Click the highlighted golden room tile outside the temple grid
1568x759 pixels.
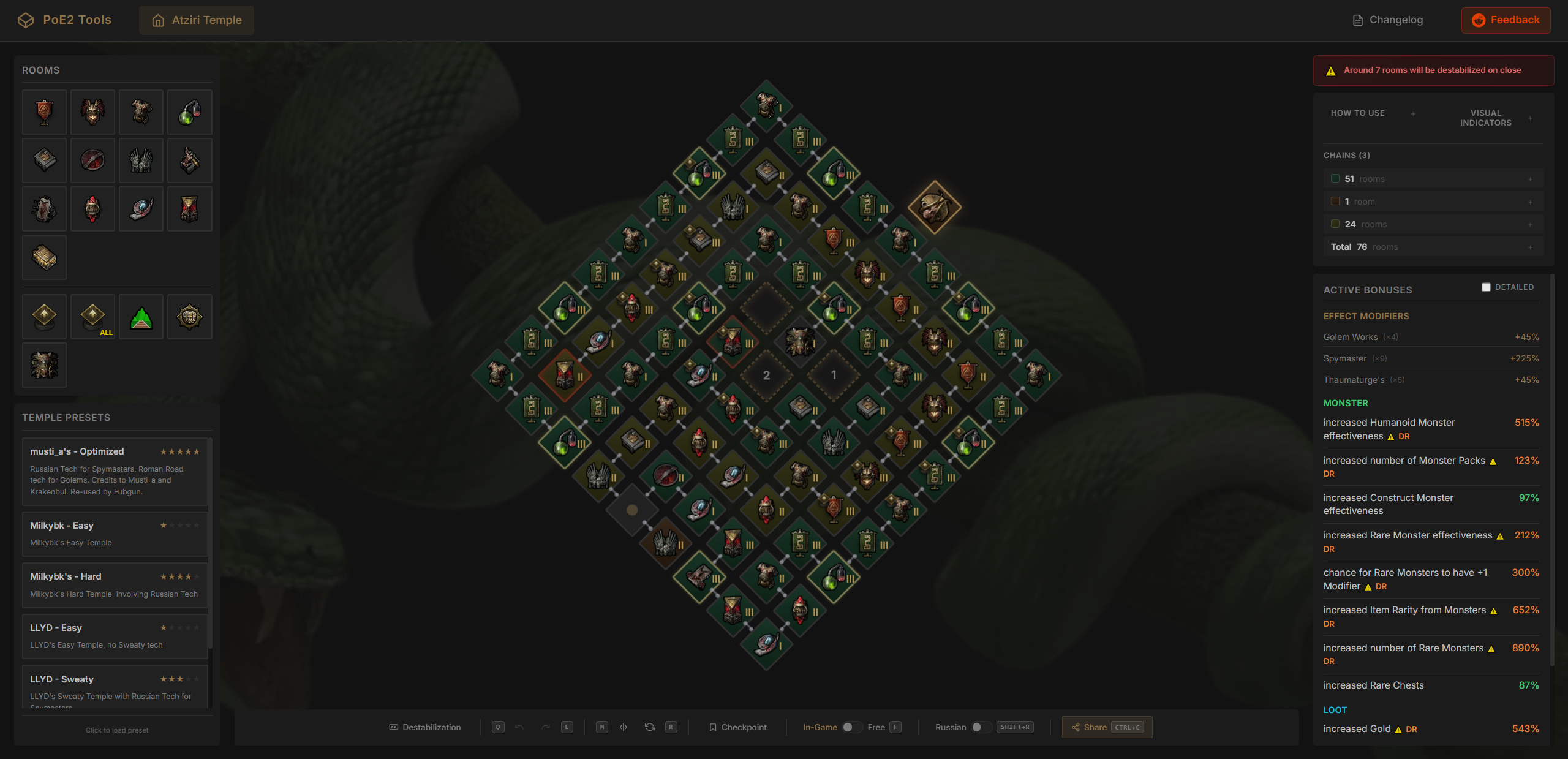pyautogui.click(x=934, y=207)
